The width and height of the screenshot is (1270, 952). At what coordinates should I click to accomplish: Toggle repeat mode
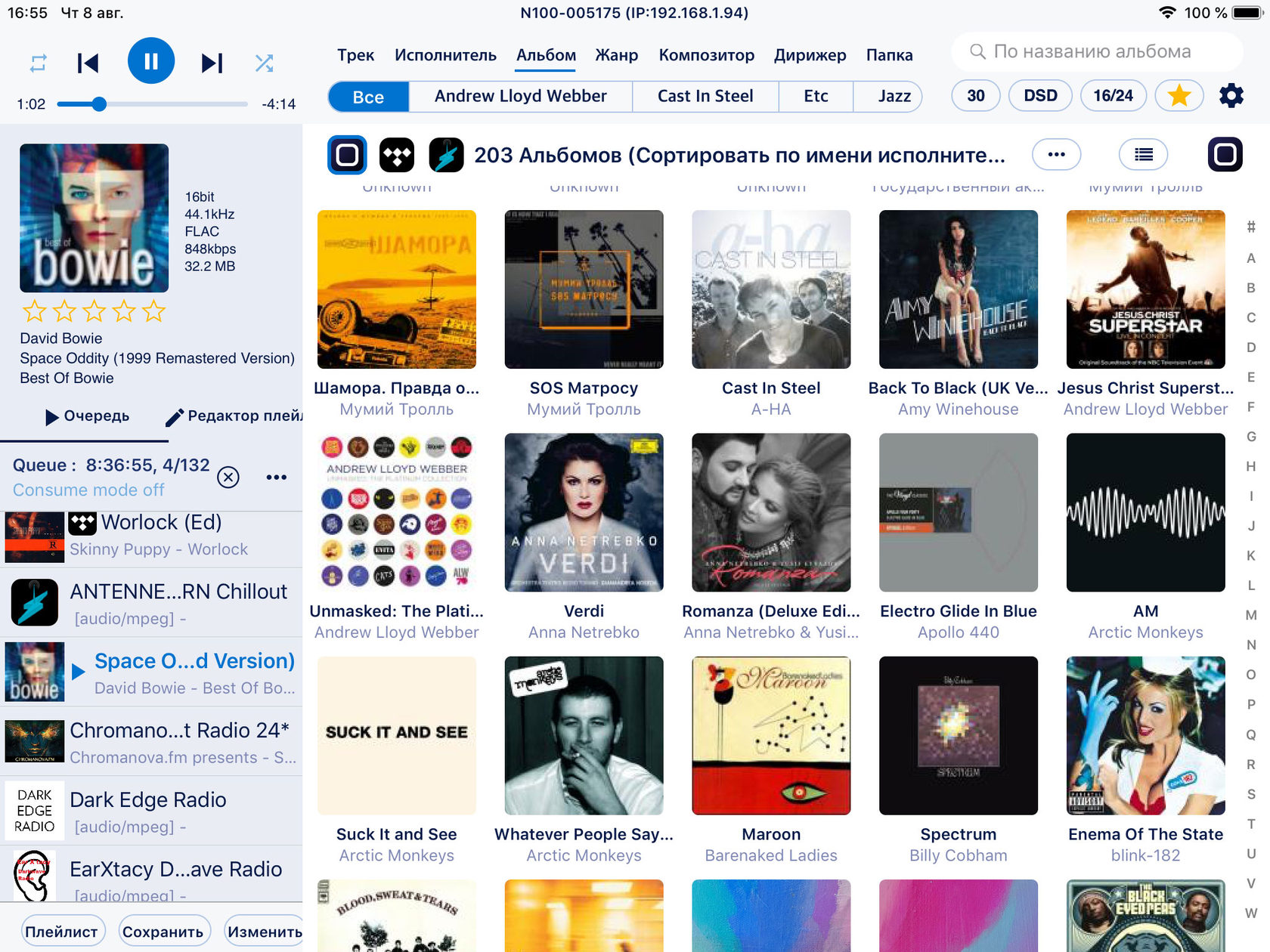click(x=38, y=63)
